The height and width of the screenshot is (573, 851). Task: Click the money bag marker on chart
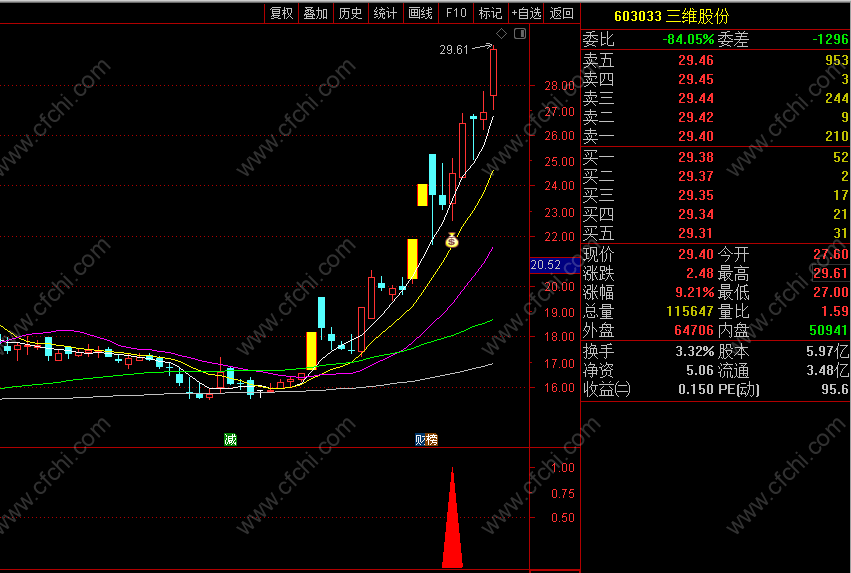452,240
